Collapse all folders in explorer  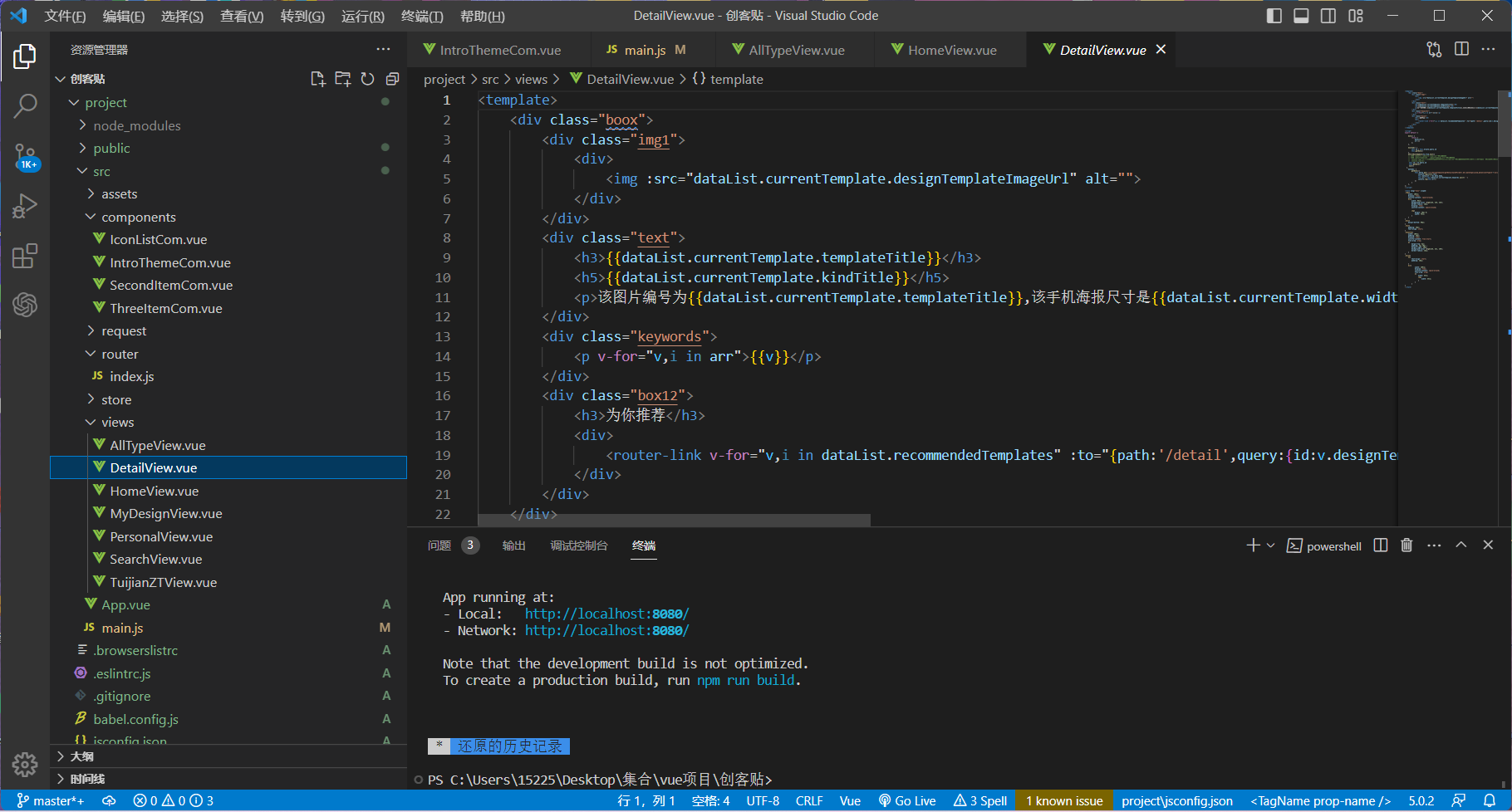click(392, 79)
